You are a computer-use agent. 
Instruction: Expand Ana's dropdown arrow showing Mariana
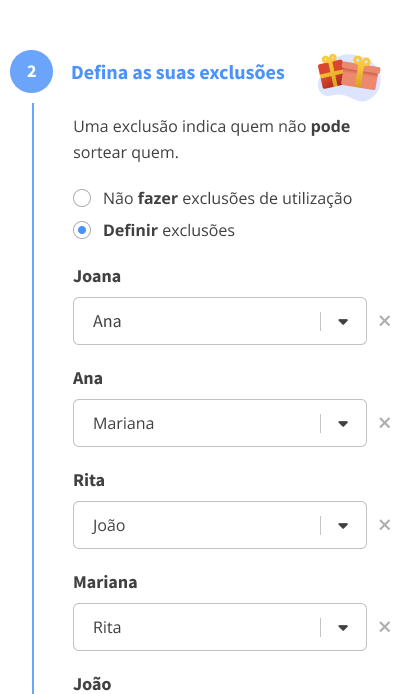tap(343, 424)
